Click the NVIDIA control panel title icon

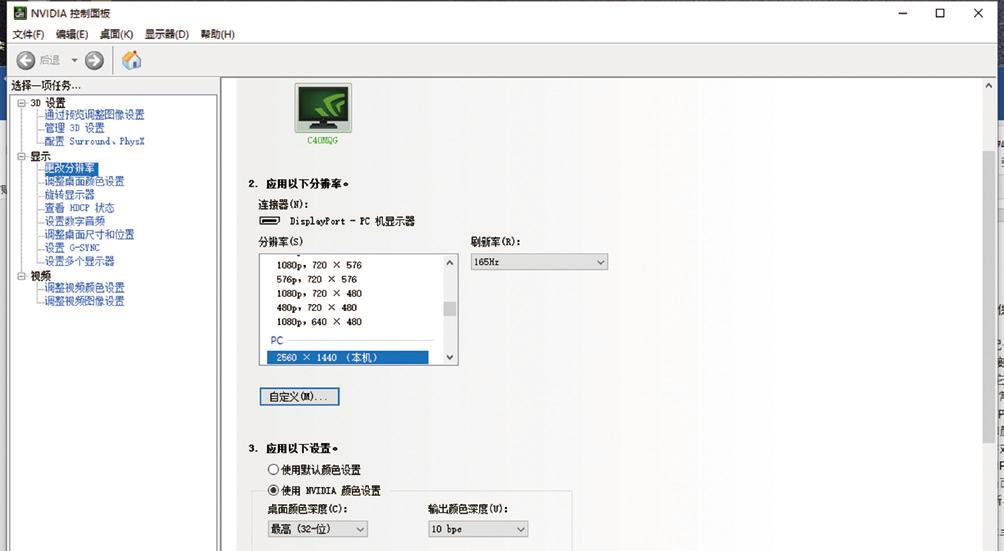click(20, 13)
